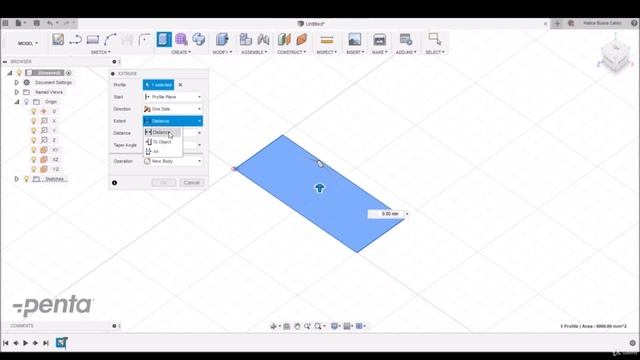The width and height of the screenshot is (640, 360).
Task: Open the MODEL workspace dropdown
Action: (28, 43)
